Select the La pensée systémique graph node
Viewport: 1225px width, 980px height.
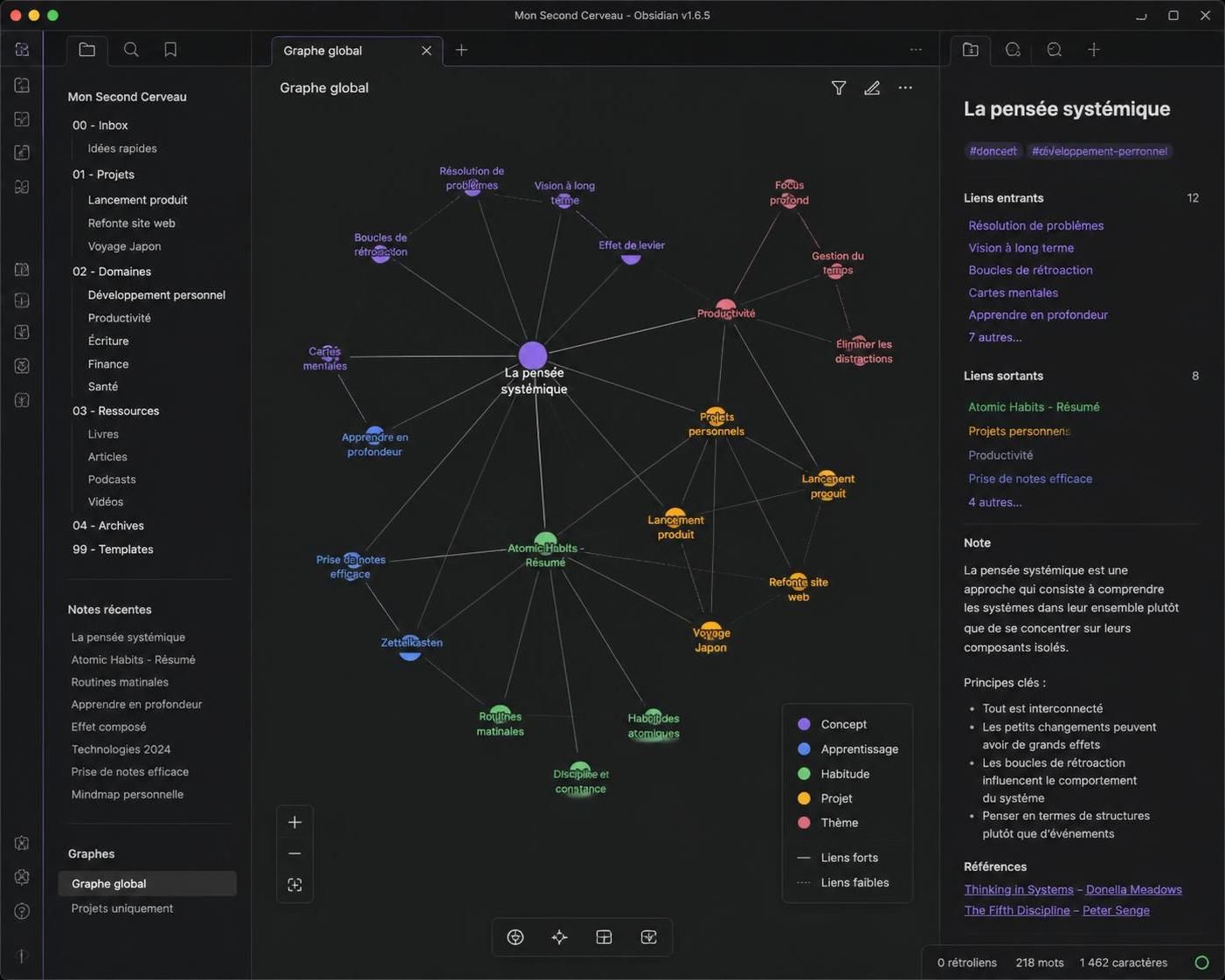(x=533, y=355)
